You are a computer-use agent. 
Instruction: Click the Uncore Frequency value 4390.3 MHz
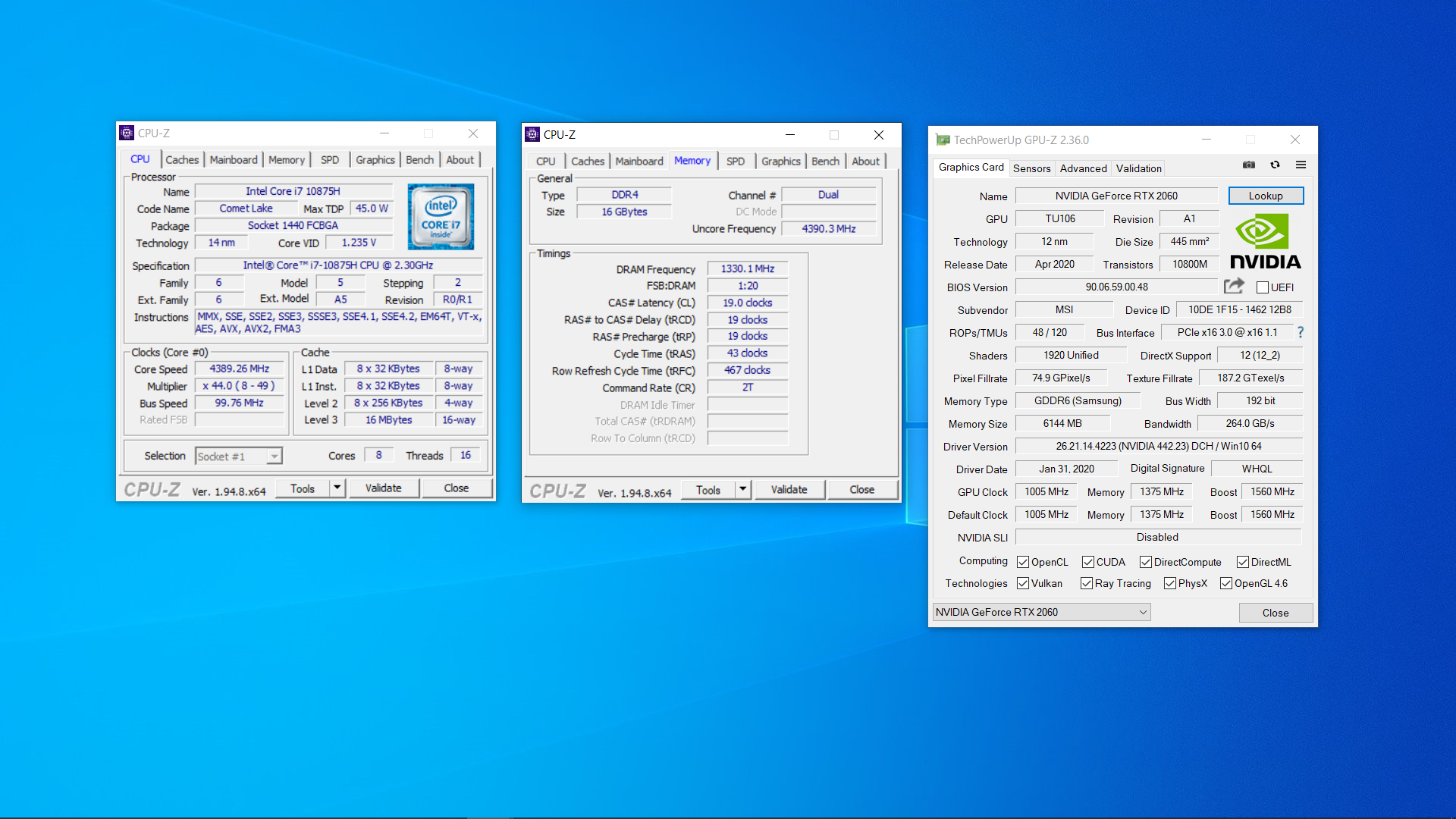pyautogui.click(x=829, y=228)
